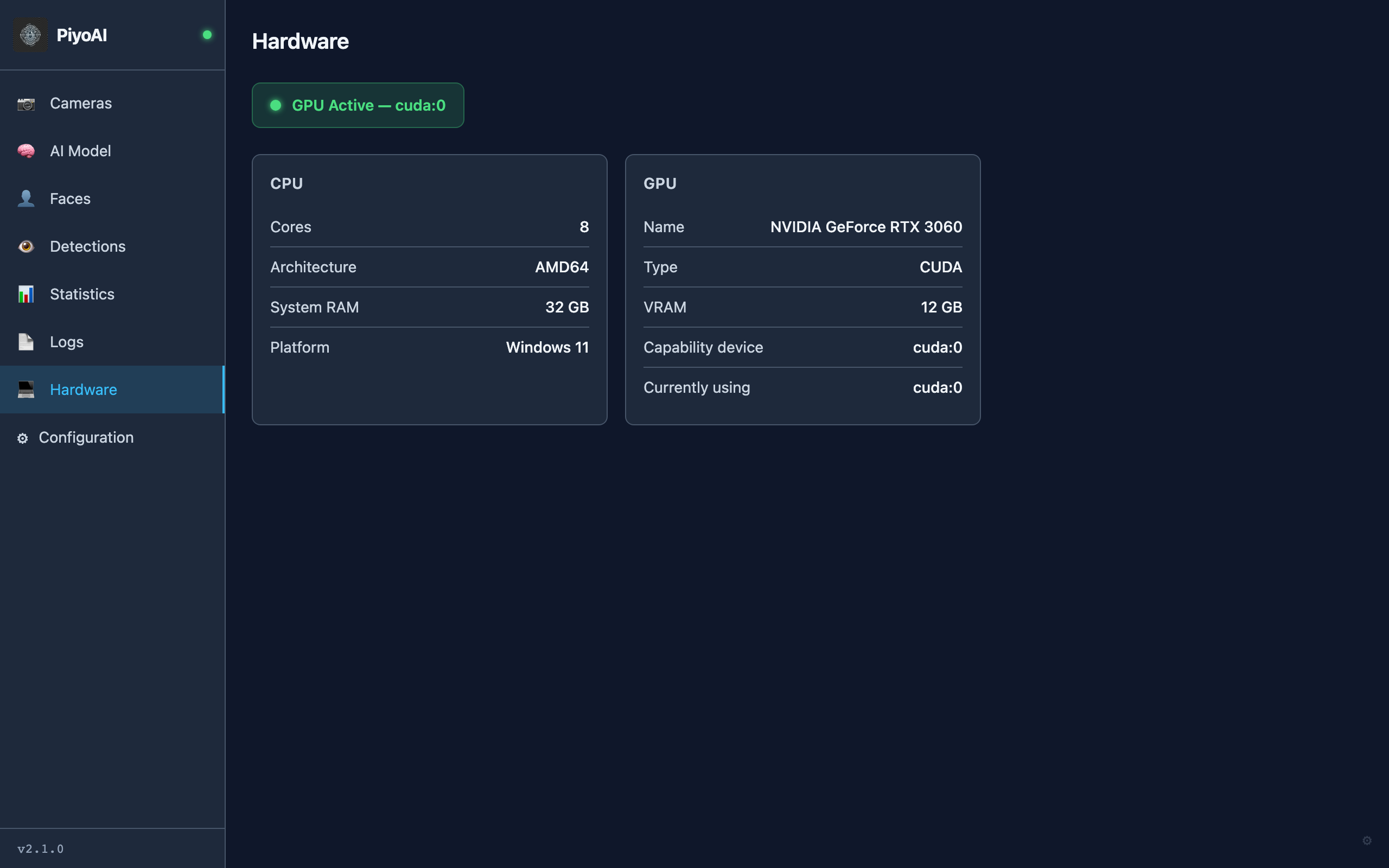
Task: Click the Capability device label
Action: tap(703, 347)
